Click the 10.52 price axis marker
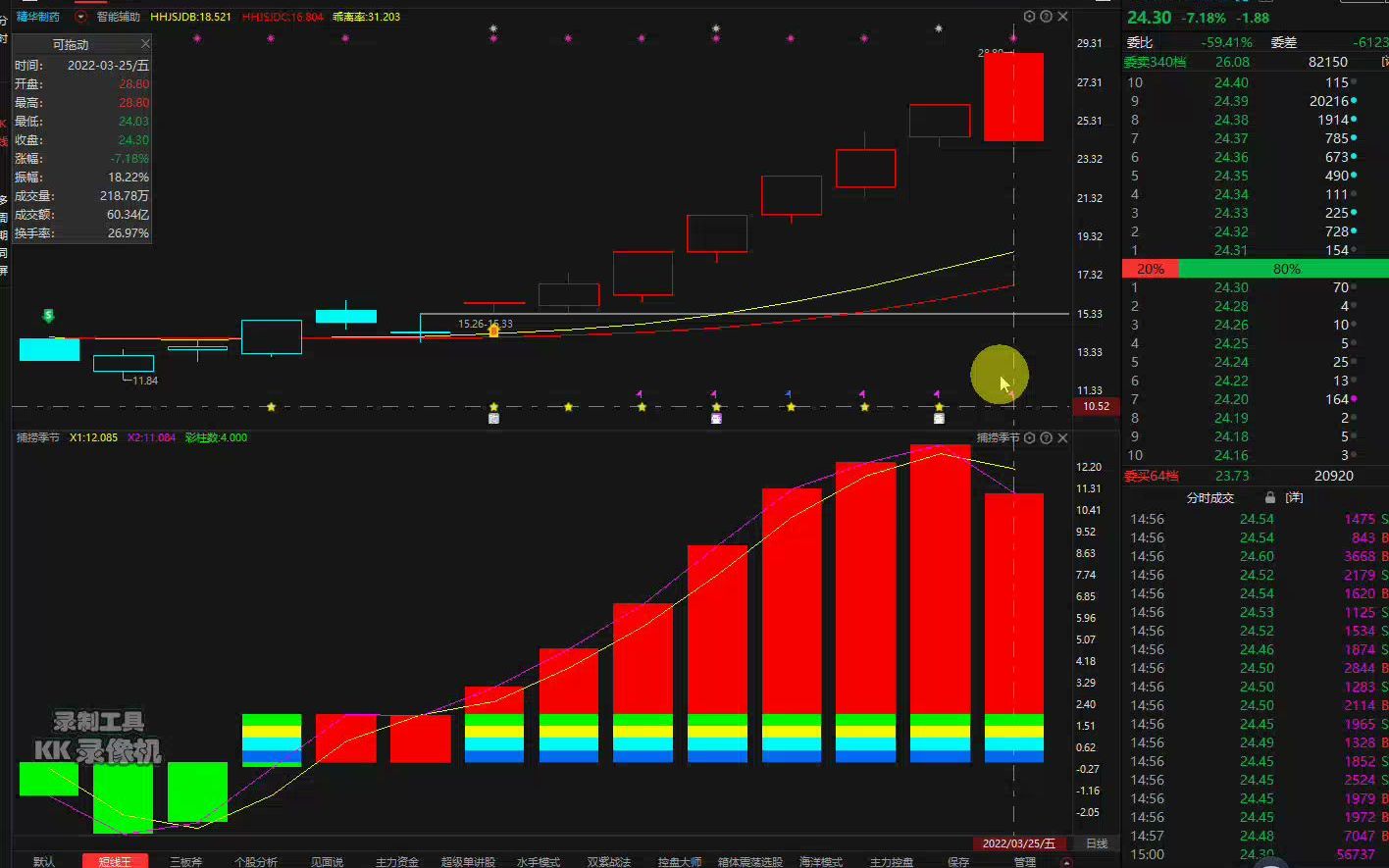1389x868 pixels. coord(1096,406)
